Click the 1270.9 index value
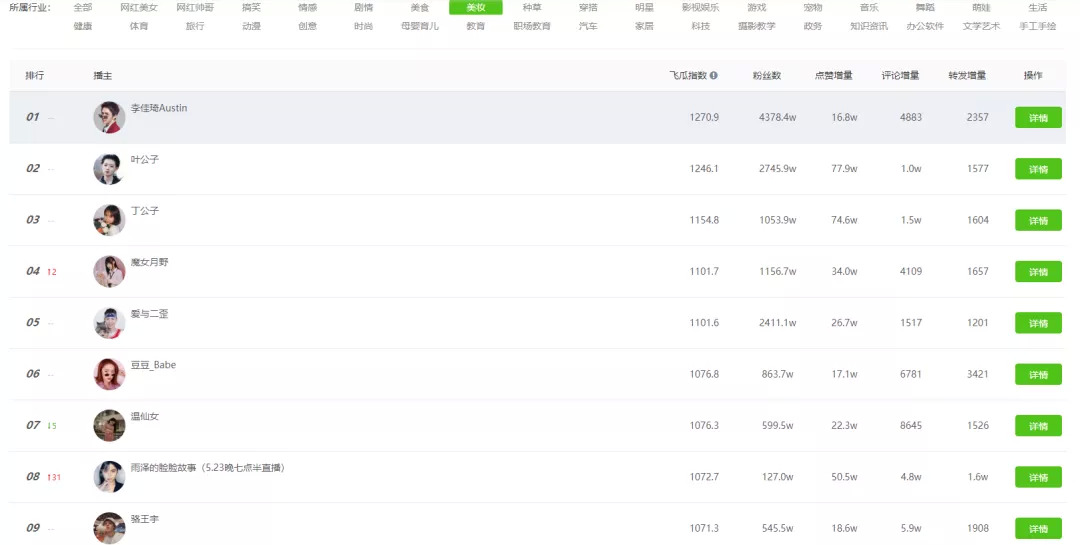Image resolution: width=1080 pixels, height=545 pixels. 704,118
